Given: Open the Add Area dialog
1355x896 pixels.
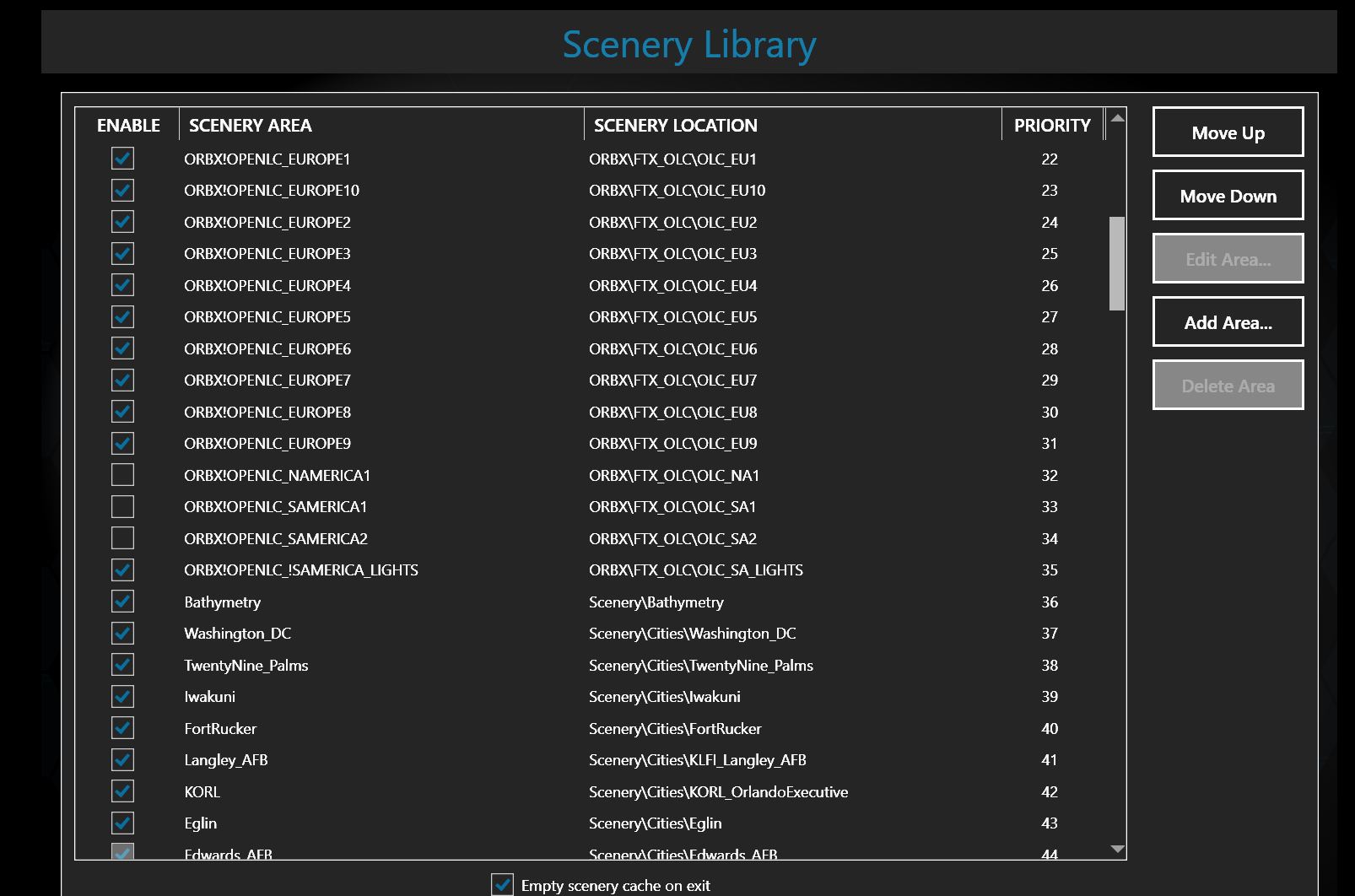Looking at the screenshot, I should click(x=1228, y=322).
